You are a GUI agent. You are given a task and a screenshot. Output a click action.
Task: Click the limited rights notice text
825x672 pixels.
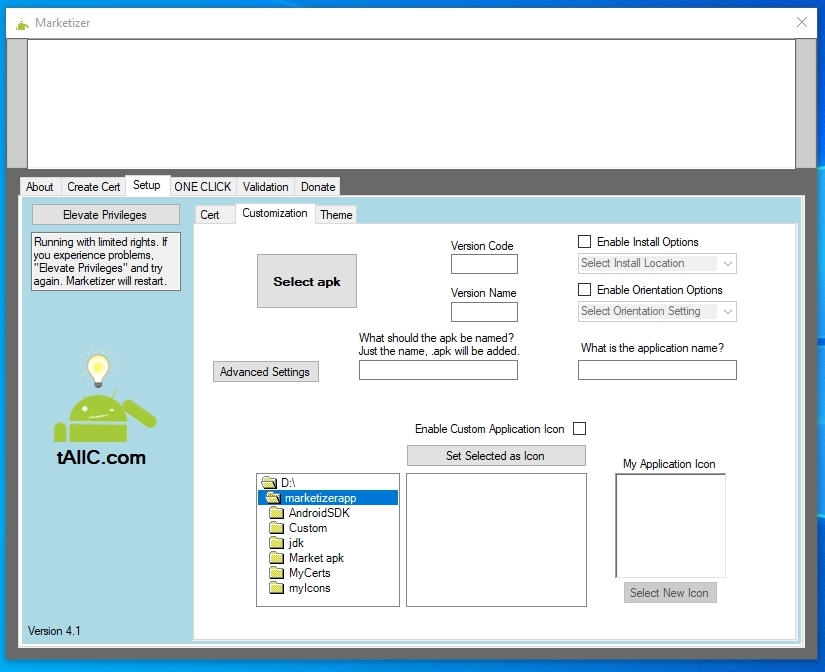[x=106, y=262]
